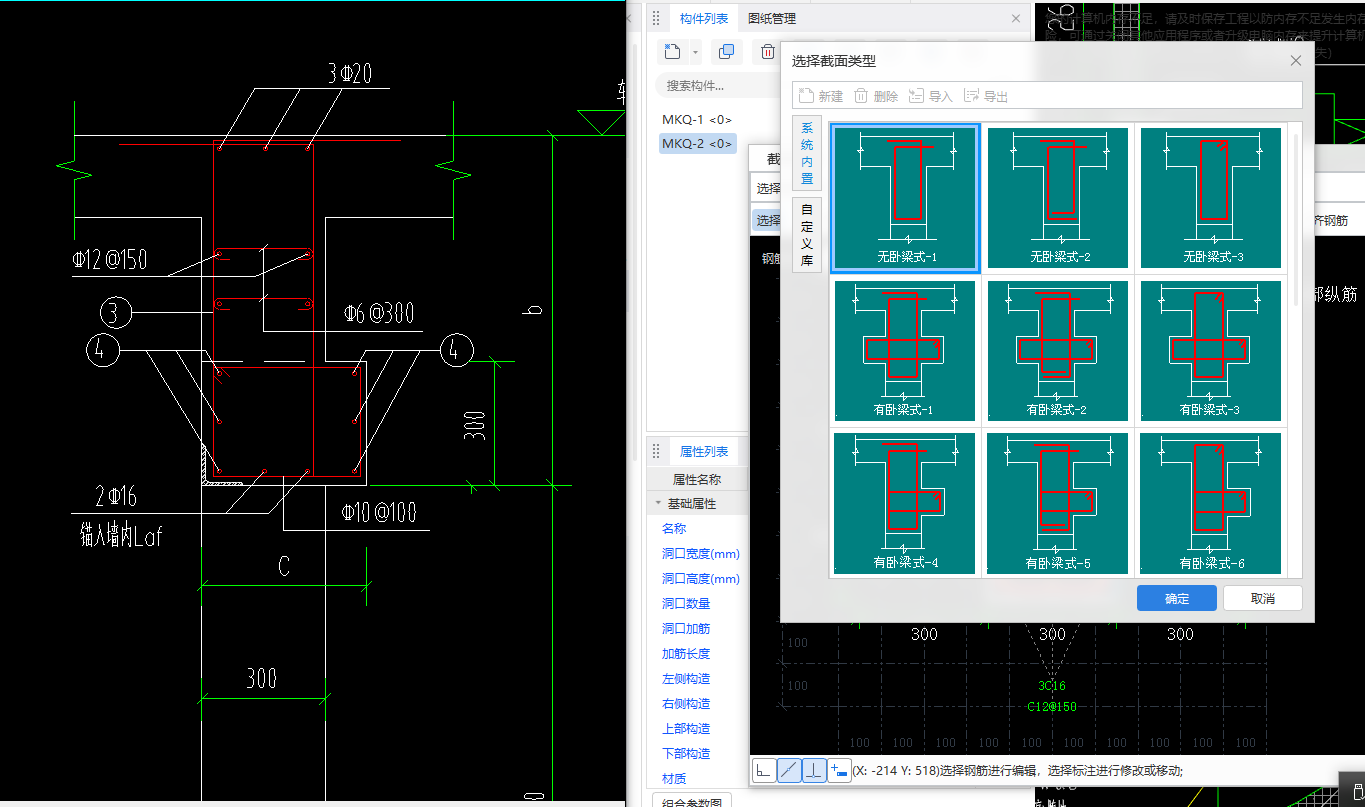This screenshot has height=807, width=1365.
Task: Select the 自定义库 vertical tab
Action: pyautogui.click(x=807, y=235)
